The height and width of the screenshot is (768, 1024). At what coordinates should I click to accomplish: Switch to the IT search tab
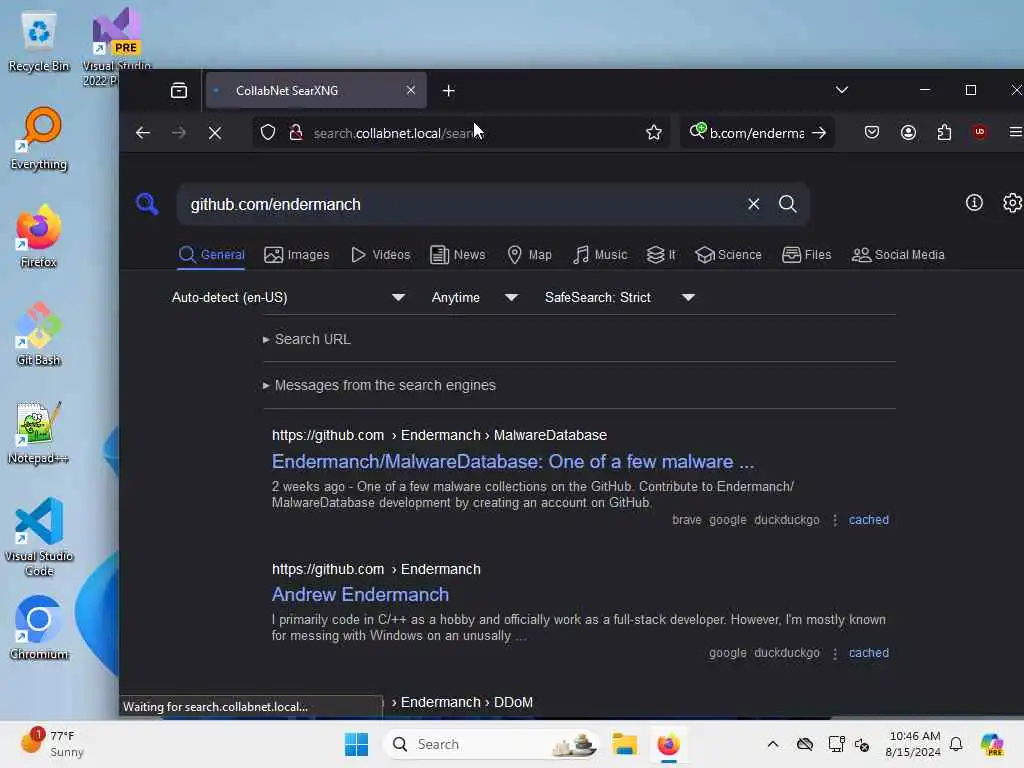point(661,255)
